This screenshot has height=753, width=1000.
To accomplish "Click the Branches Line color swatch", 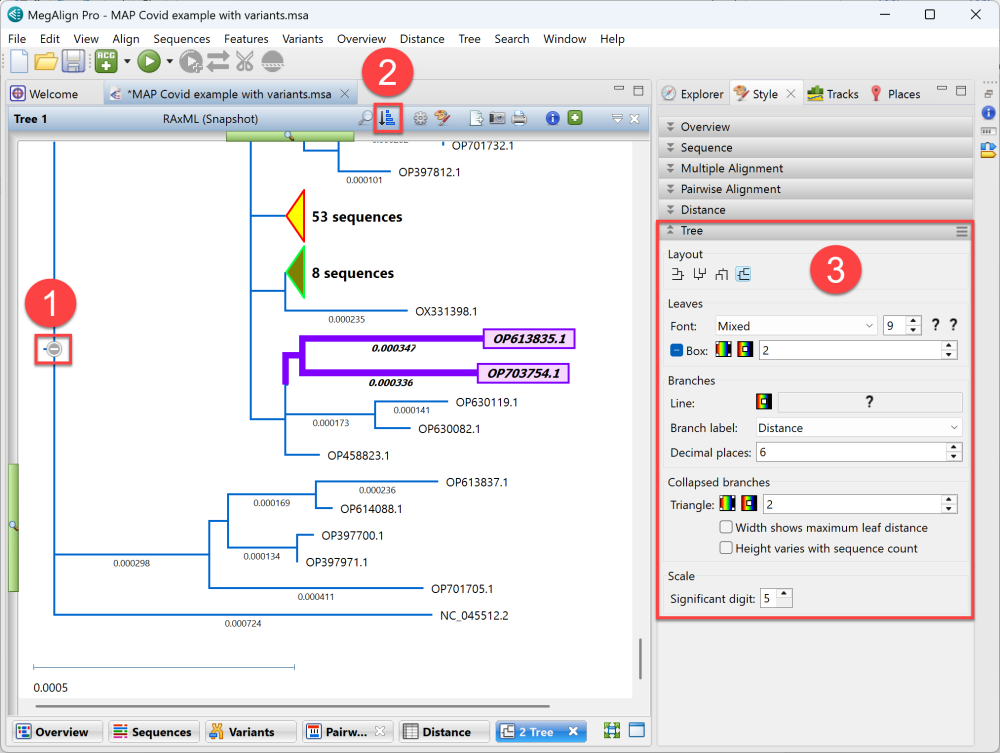I will [x=764, y=401].
